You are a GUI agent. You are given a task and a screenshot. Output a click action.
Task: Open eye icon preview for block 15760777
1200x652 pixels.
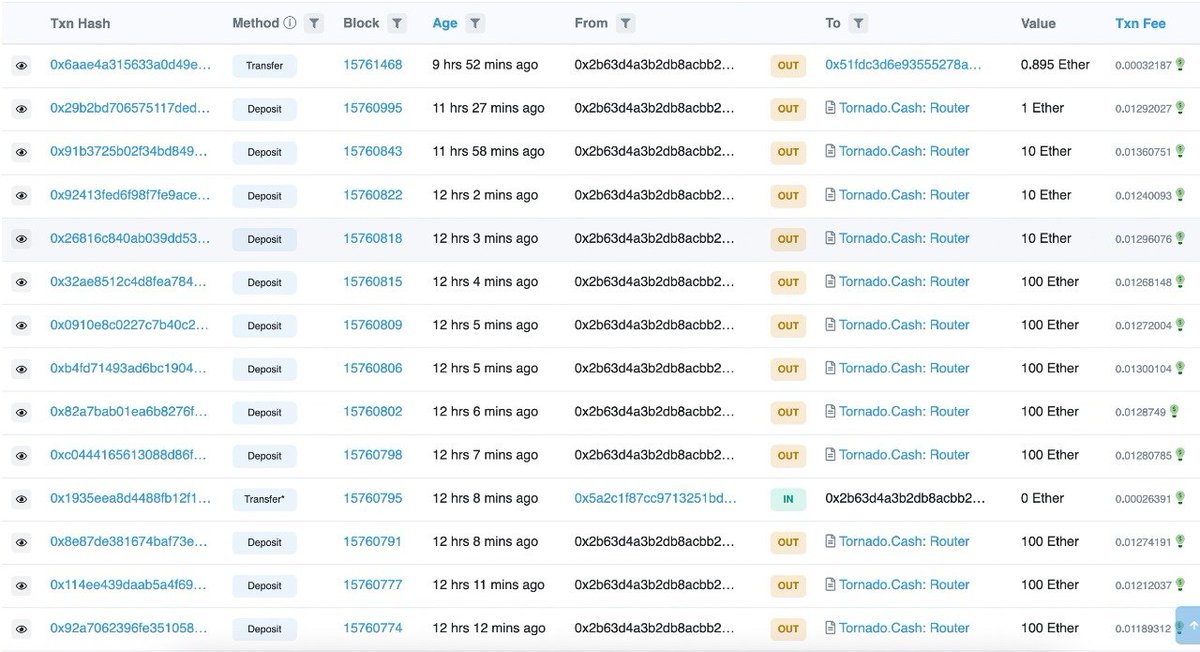21,585
